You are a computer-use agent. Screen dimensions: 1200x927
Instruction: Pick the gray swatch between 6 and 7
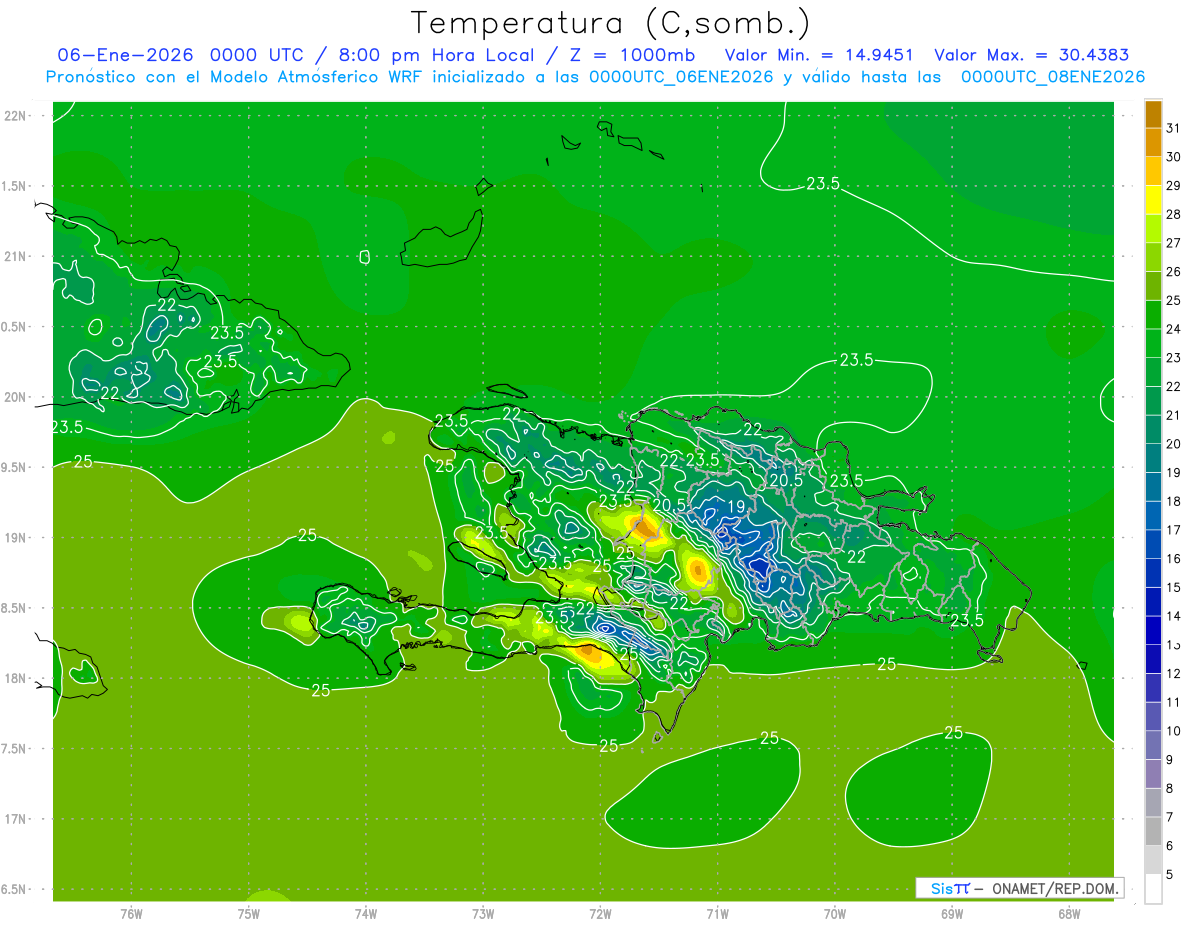point(1153,831)
